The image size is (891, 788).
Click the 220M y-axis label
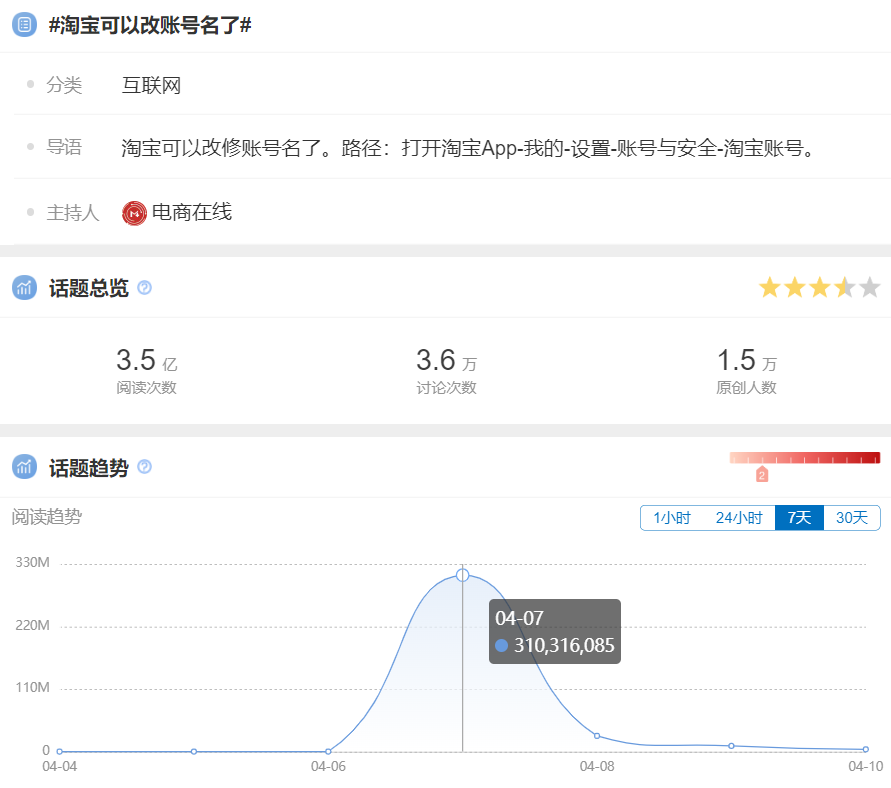point(32,626)
